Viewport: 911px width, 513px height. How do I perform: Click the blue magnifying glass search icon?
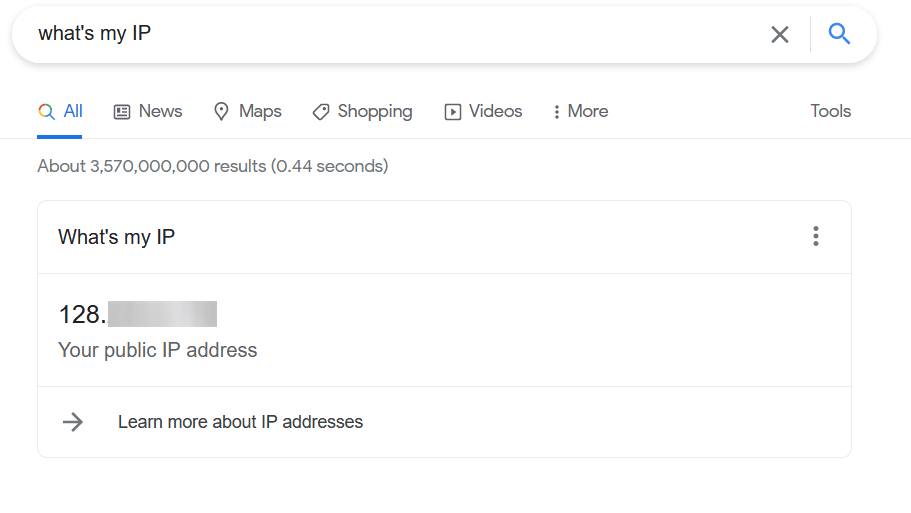839,34
